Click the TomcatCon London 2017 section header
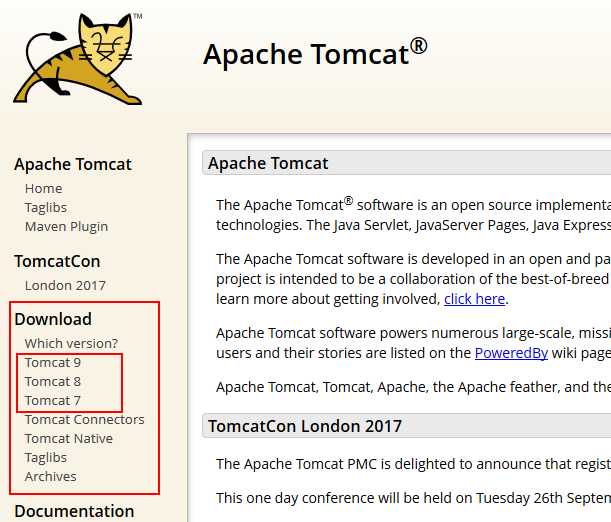The image size is (611, 522). [x=305, y=426]
